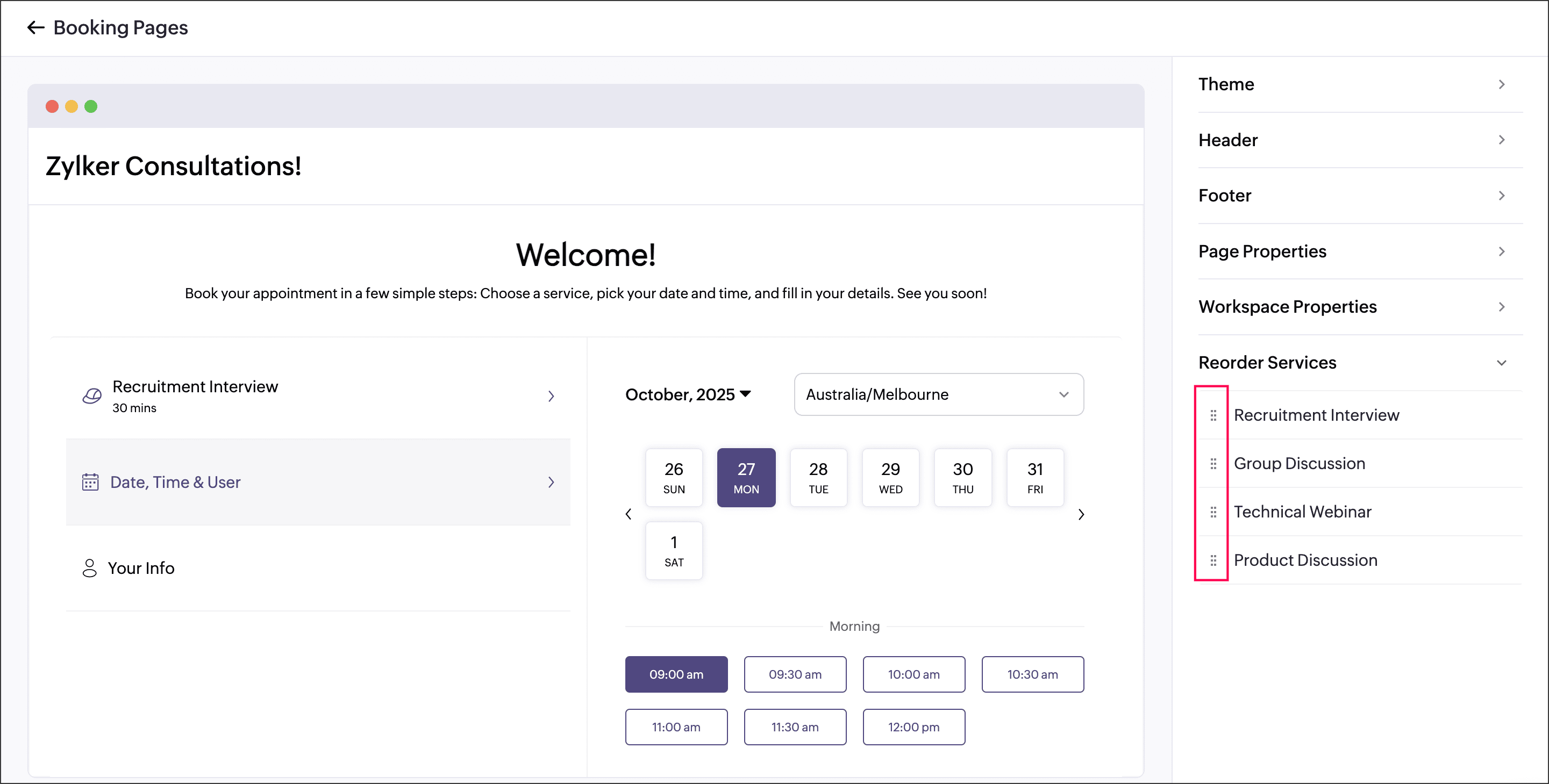Viewport: 1549px width, 784px height.
Task: Click the person icon beside Your Info
Action: coord(90,568)
